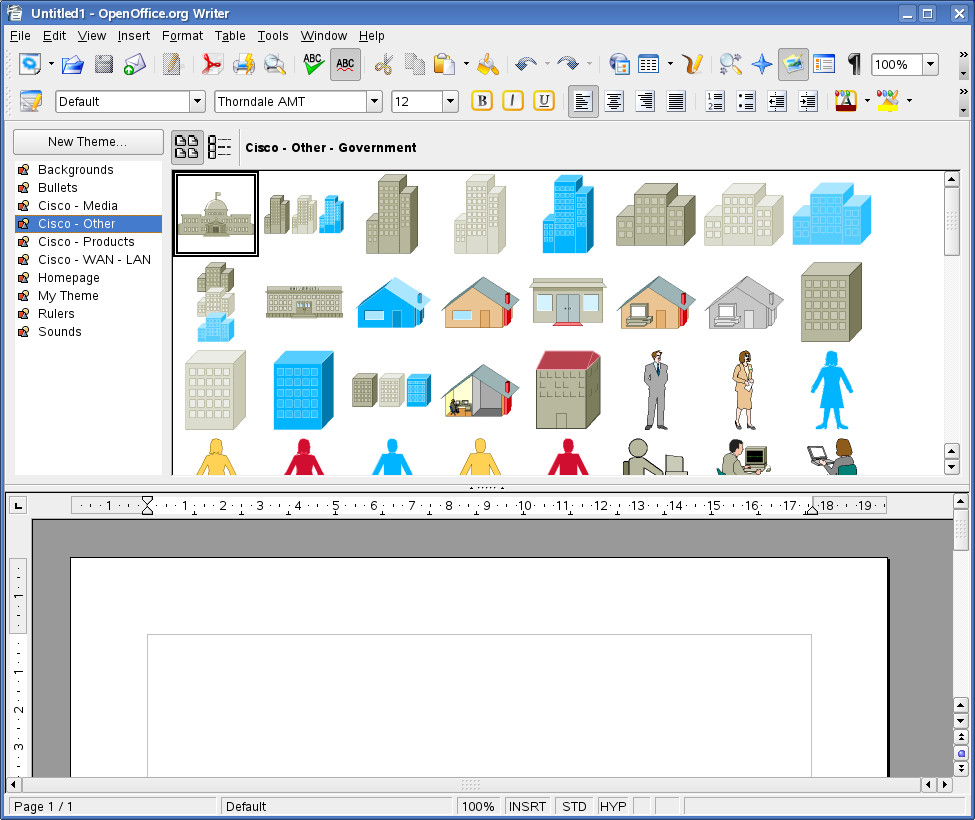Expand the Font Color dropdown arrow
Viewport: 975px width, 820px height.
tap(867, 101)
